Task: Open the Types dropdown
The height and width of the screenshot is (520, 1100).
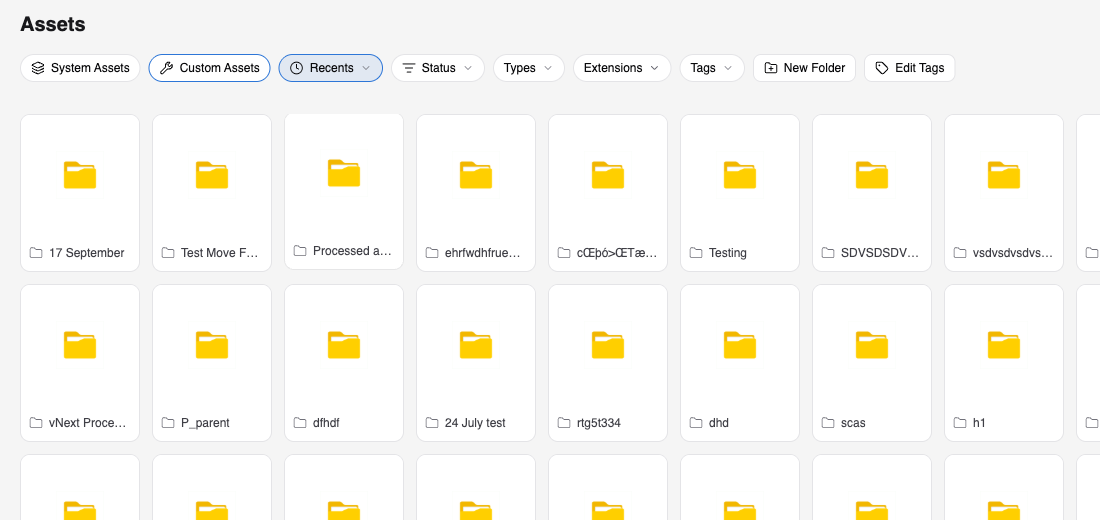Action: [529, 68]
